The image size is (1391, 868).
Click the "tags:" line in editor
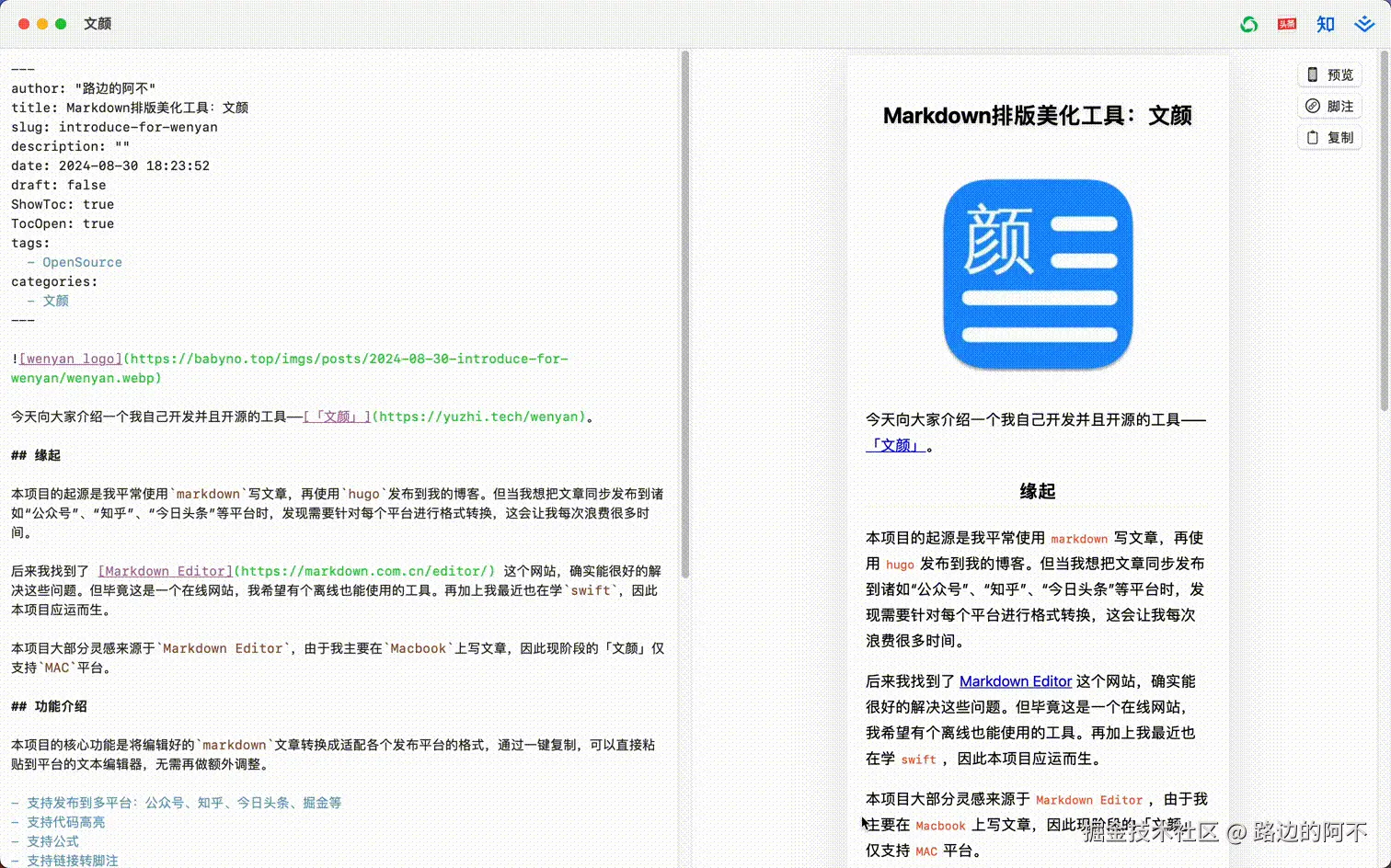(x=30, y=243)
